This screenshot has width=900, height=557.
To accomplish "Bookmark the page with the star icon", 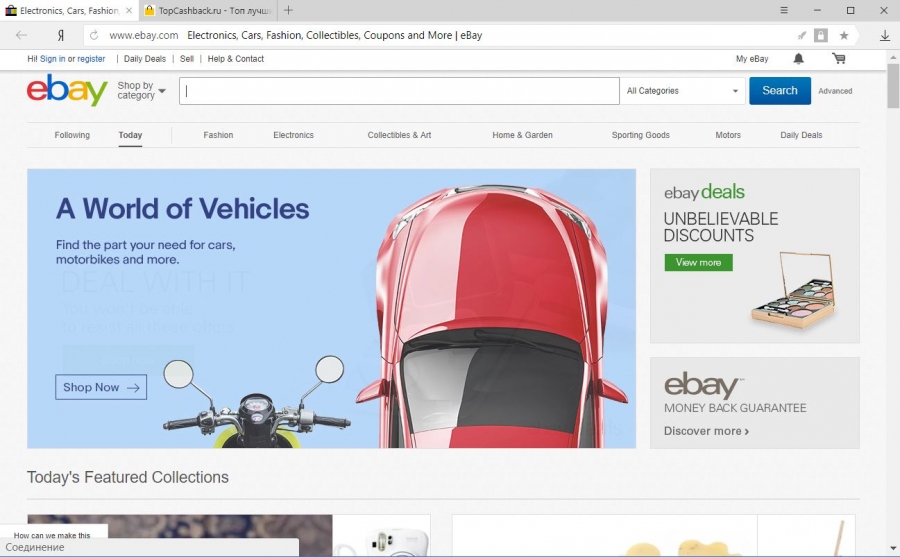I will pos(844,36).
